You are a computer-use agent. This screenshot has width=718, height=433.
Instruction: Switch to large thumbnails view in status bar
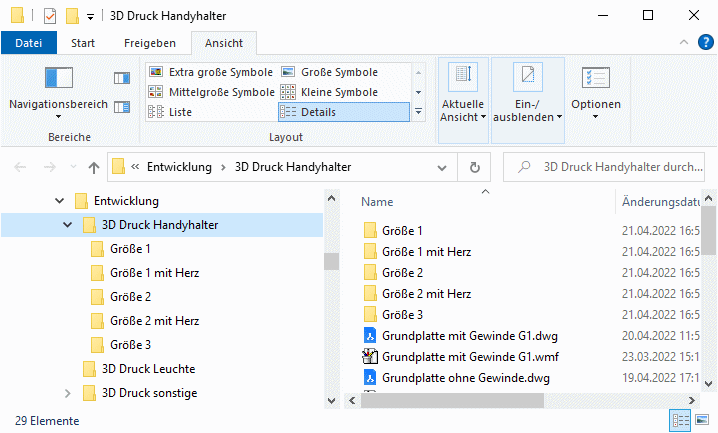(x=702, y=419)
